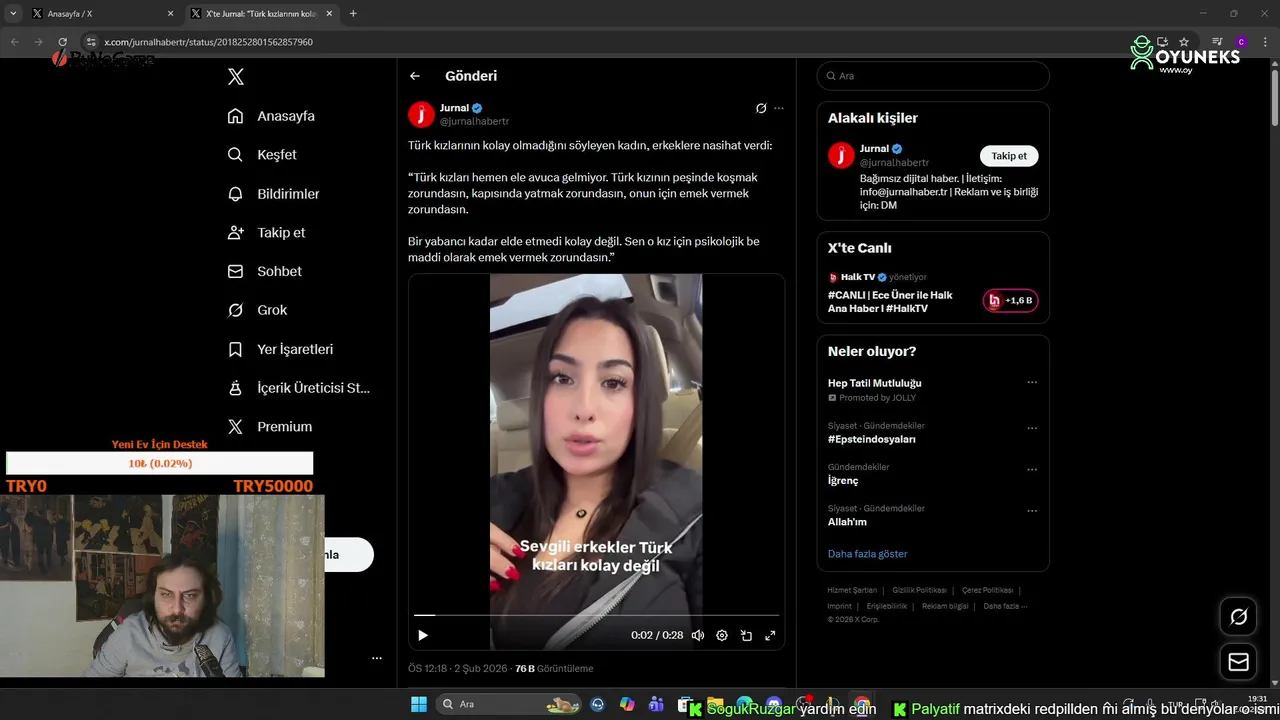Open Bildirimler in the sidebar
The image size is (1280, 720).
coord(273,194)
